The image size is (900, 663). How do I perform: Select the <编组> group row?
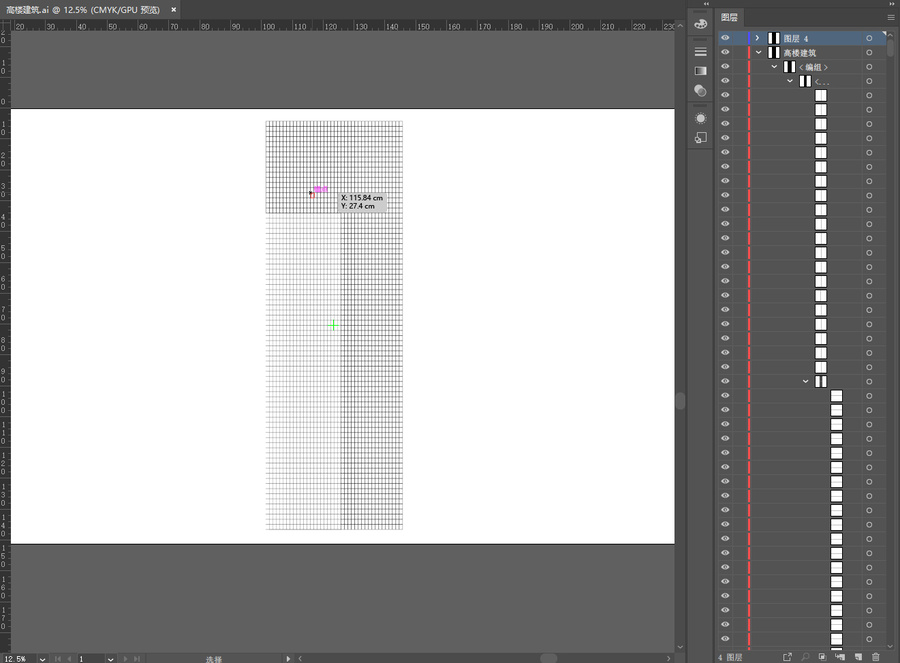(x=802, y=67)
